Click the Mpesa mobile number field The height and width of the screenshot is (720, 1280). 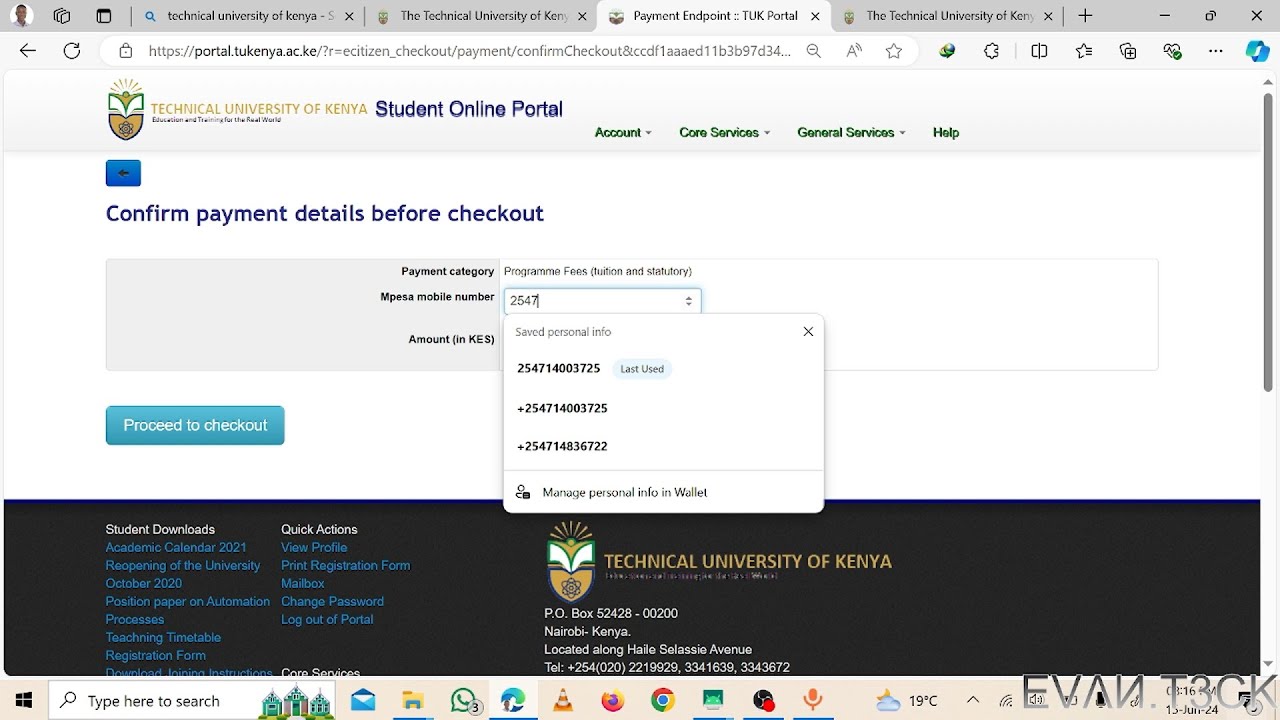(602, 300)
